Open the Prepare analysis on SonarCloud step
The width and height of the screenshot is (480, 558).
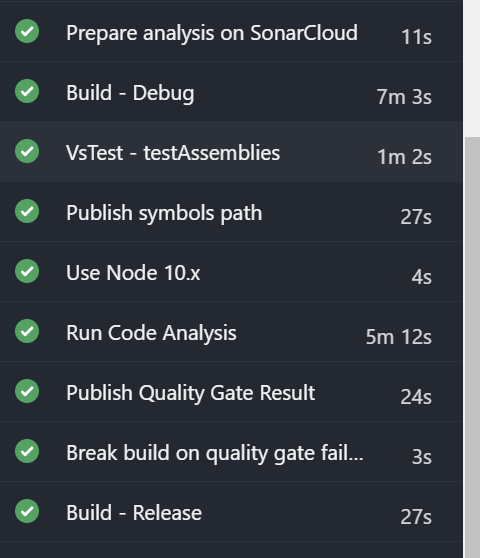231,31
